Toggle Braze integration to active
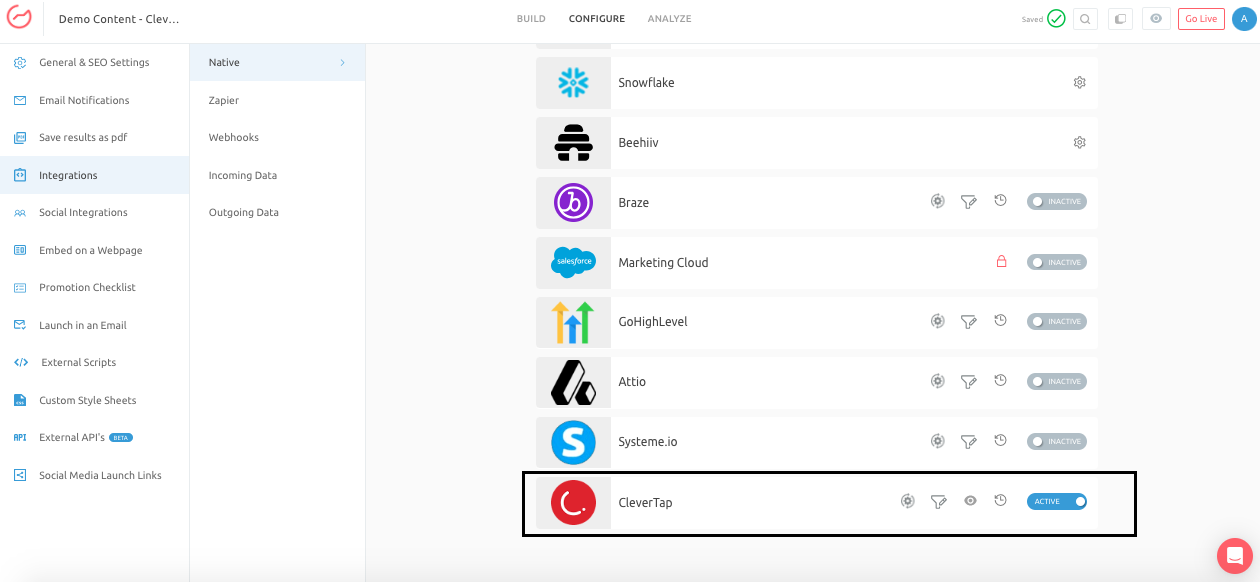This screenshot has height=582, width=1260. [x=1056, y=202]
